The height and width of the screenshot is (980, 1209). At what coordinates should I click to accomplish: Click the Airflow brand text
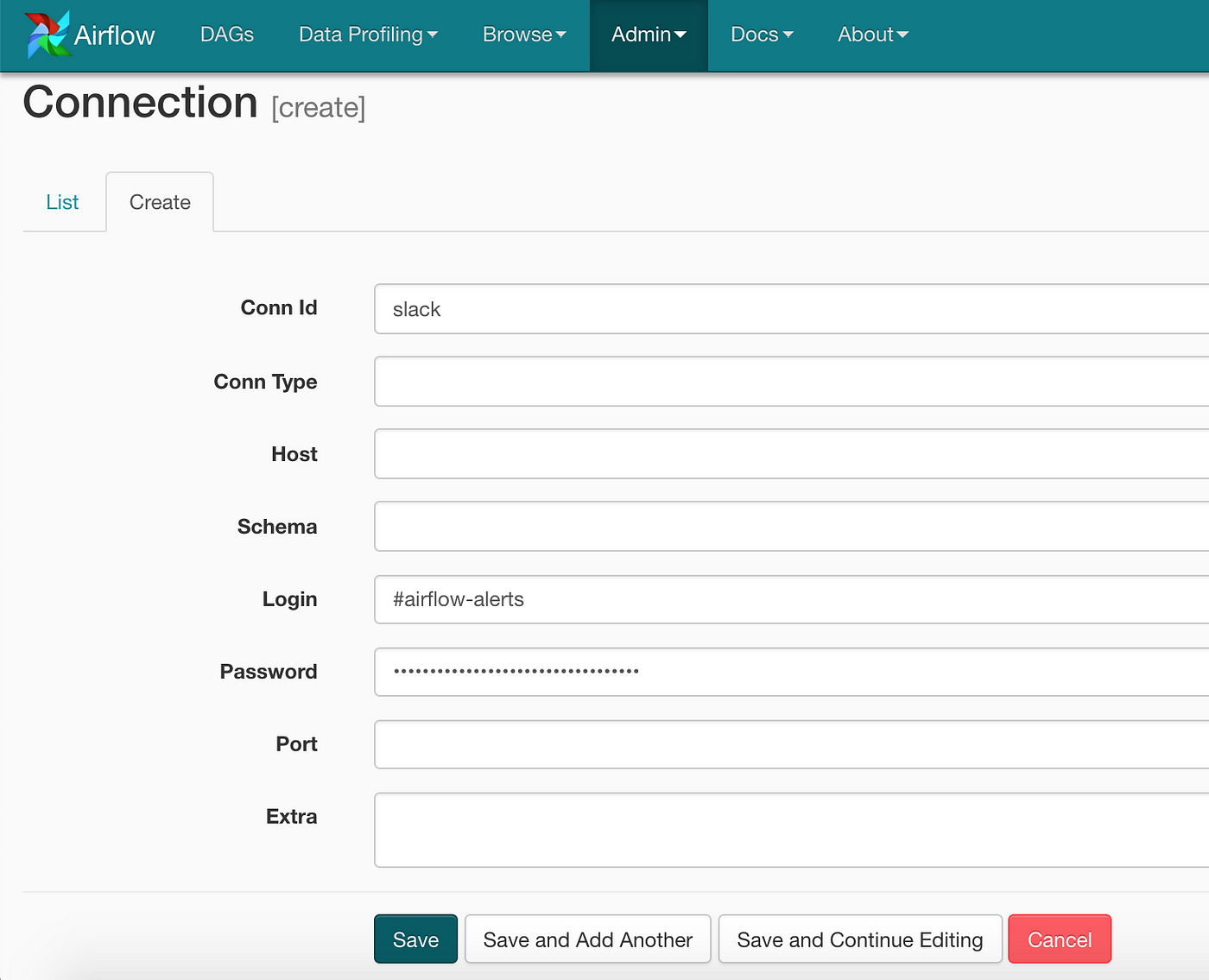[x=114, y=35]
